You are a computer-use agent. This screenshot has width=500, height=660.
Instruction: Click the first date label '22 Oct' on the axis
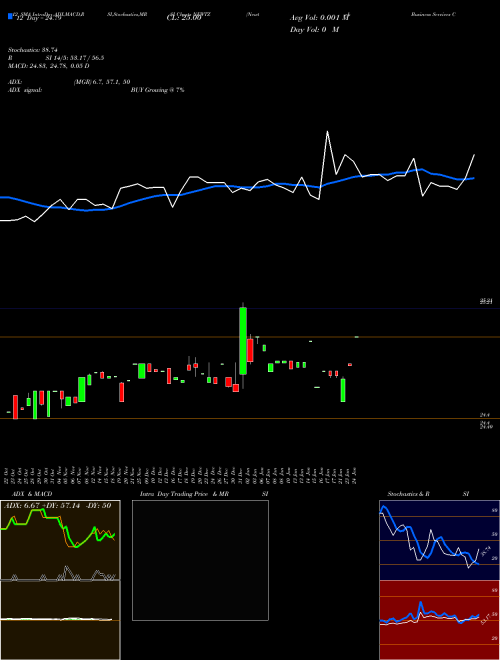[x=8, y=475]
